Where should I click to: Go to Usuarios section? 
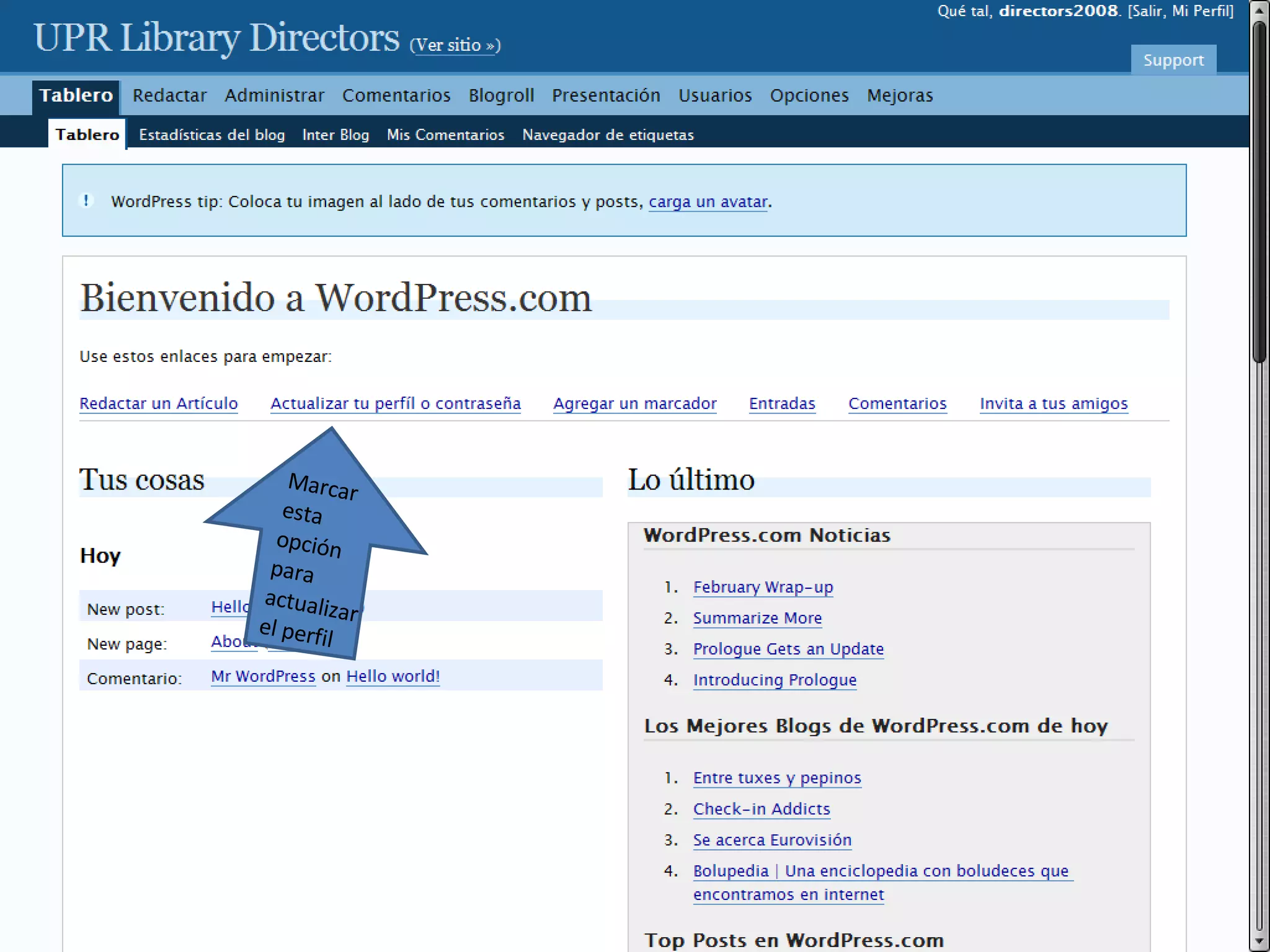(x=715, y=95)
